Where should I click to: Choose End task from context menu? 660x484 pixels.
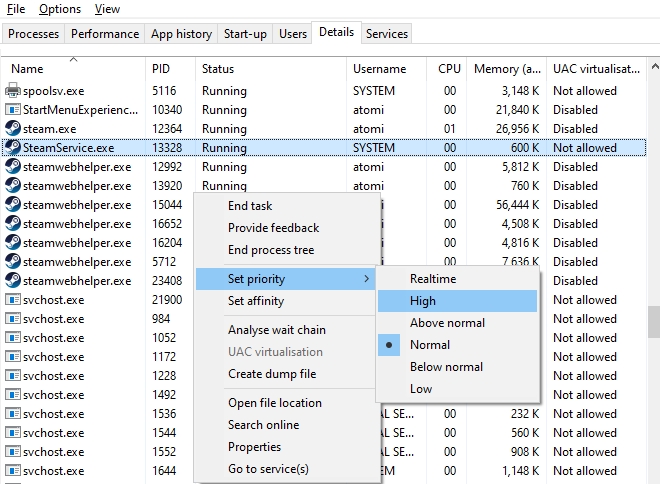285,206
